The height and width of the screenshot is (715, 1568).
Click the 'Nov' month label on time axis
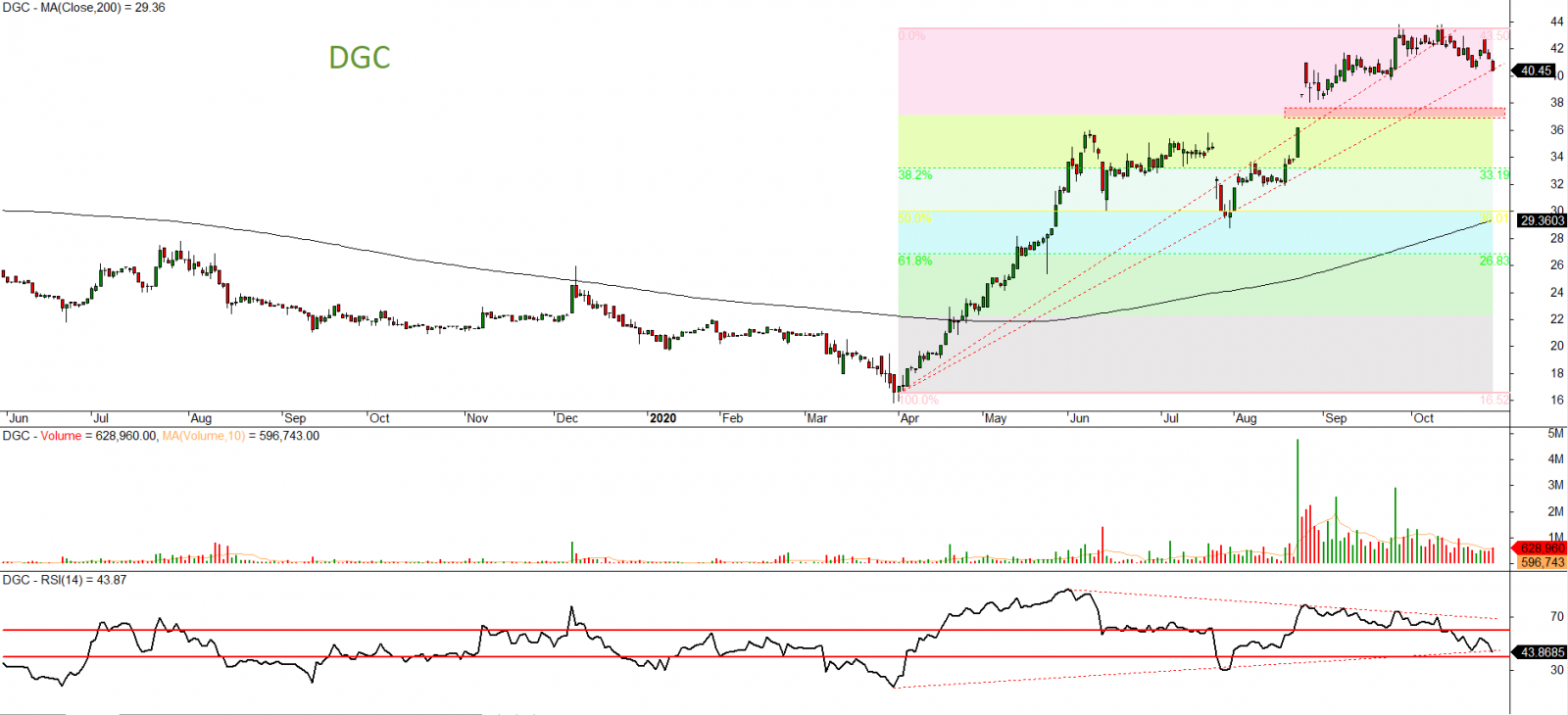coord(477,418)
